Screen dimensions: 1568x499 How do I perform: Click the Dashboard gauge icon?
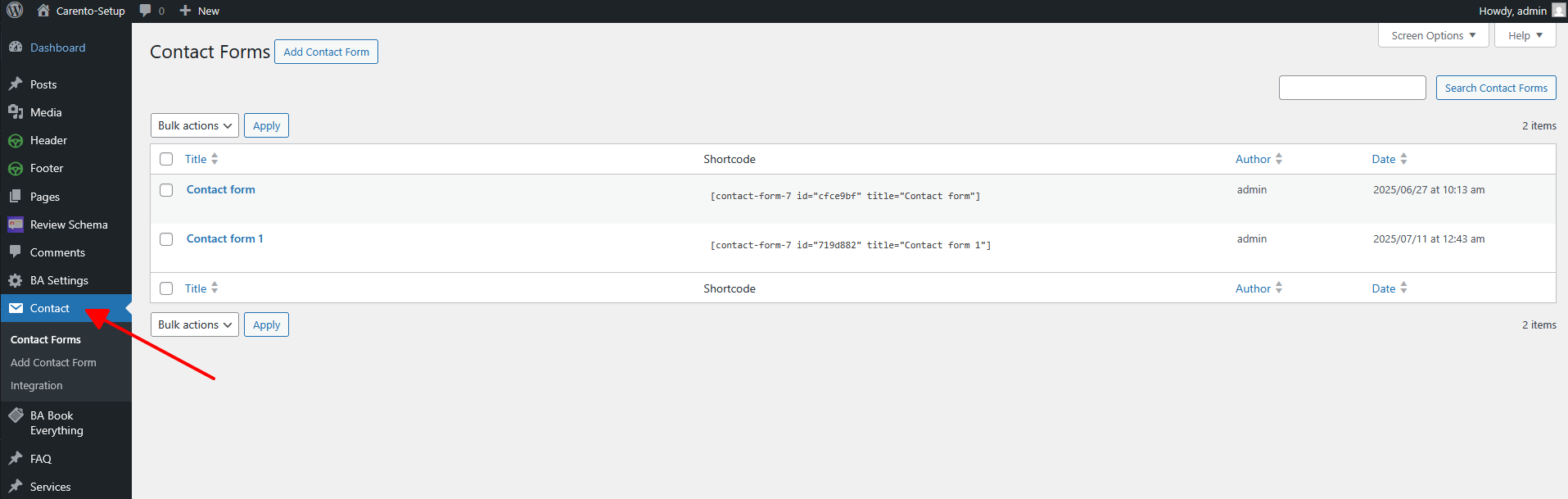(16, 48)
